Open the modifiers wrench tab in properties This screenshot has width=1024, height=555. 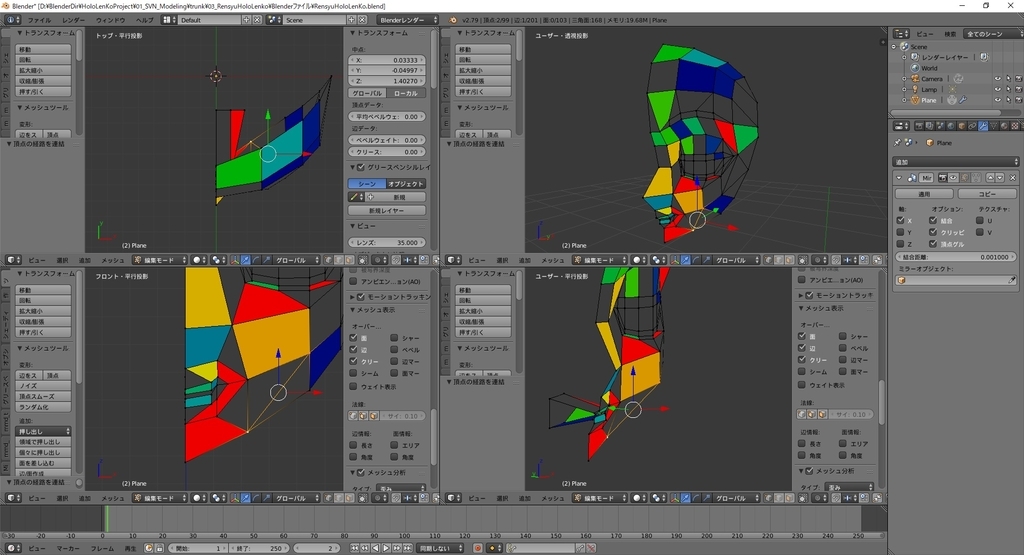tap(983, 126)
